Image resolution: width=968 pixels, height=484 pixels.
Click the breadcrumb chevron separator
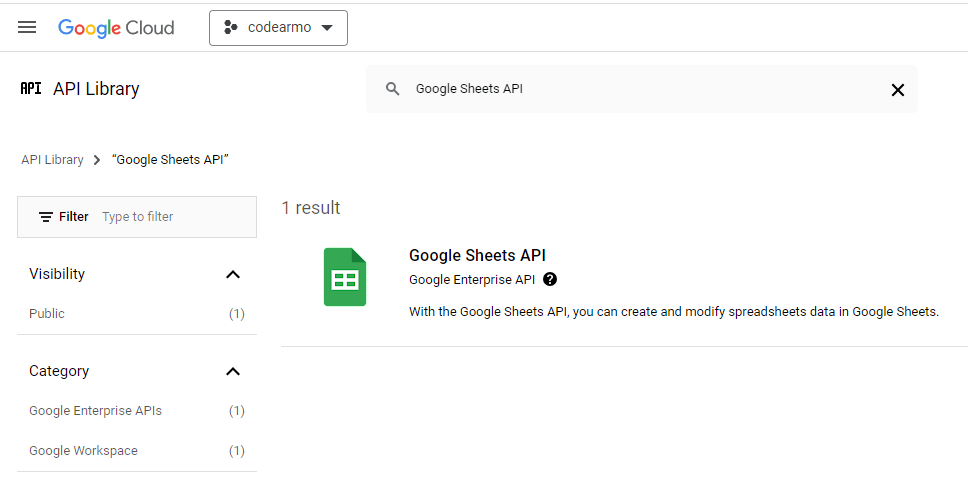tap(97, 161)
